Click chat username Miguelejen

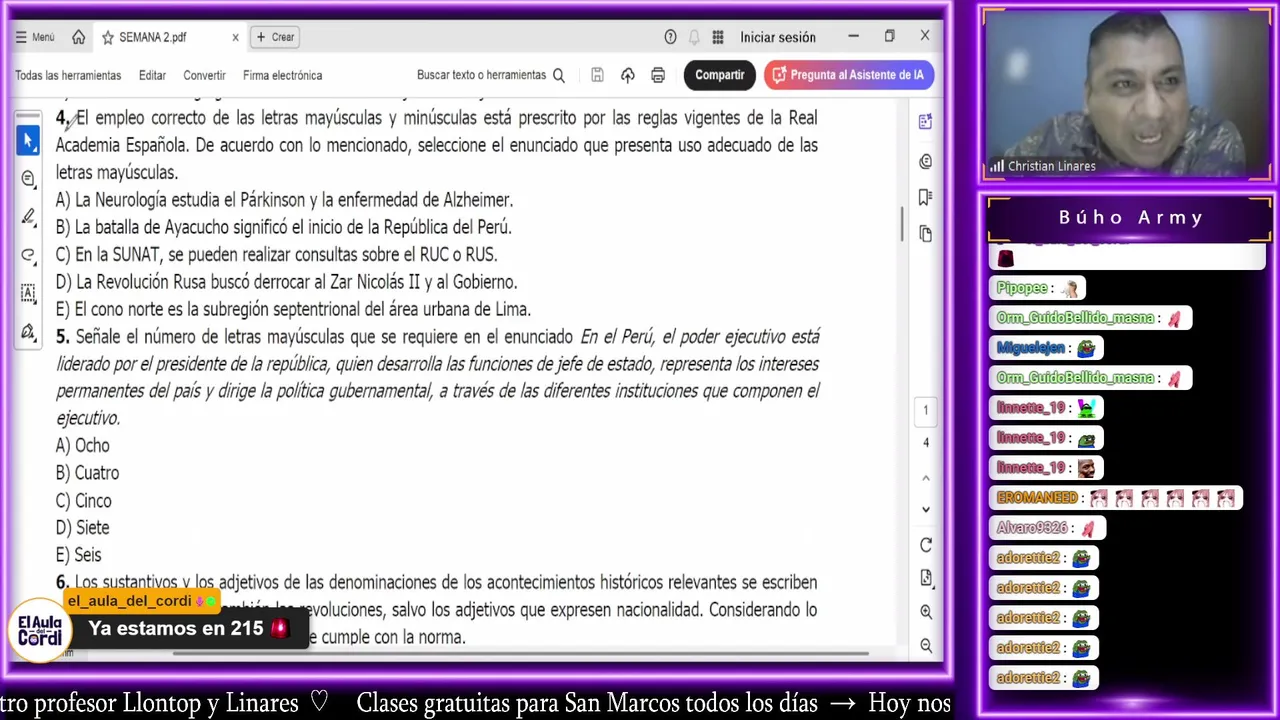1030,348
